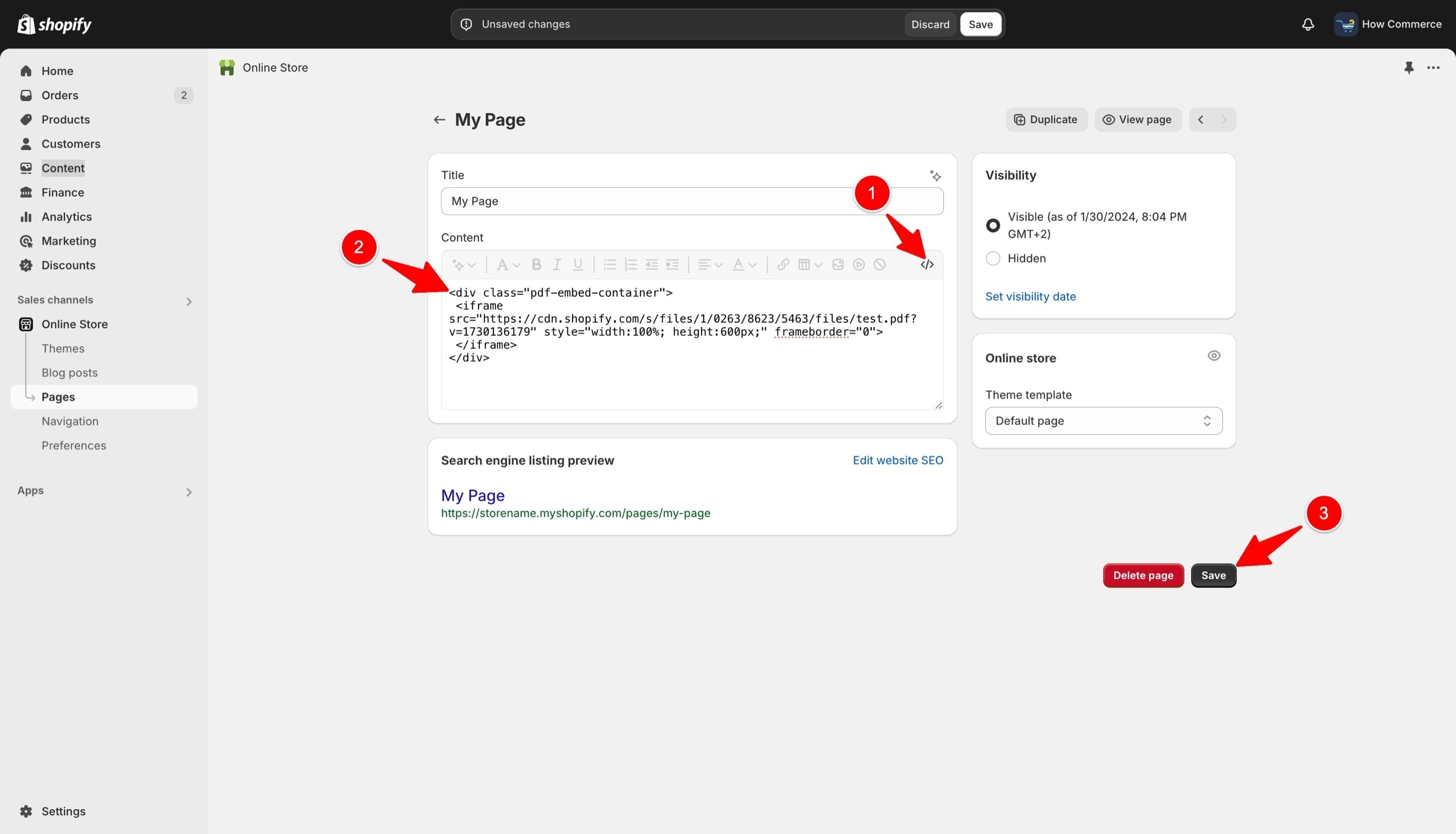Click the Duplicate button
The width and height of the screenshot is (1456, 834).
tap(1046, 120)
